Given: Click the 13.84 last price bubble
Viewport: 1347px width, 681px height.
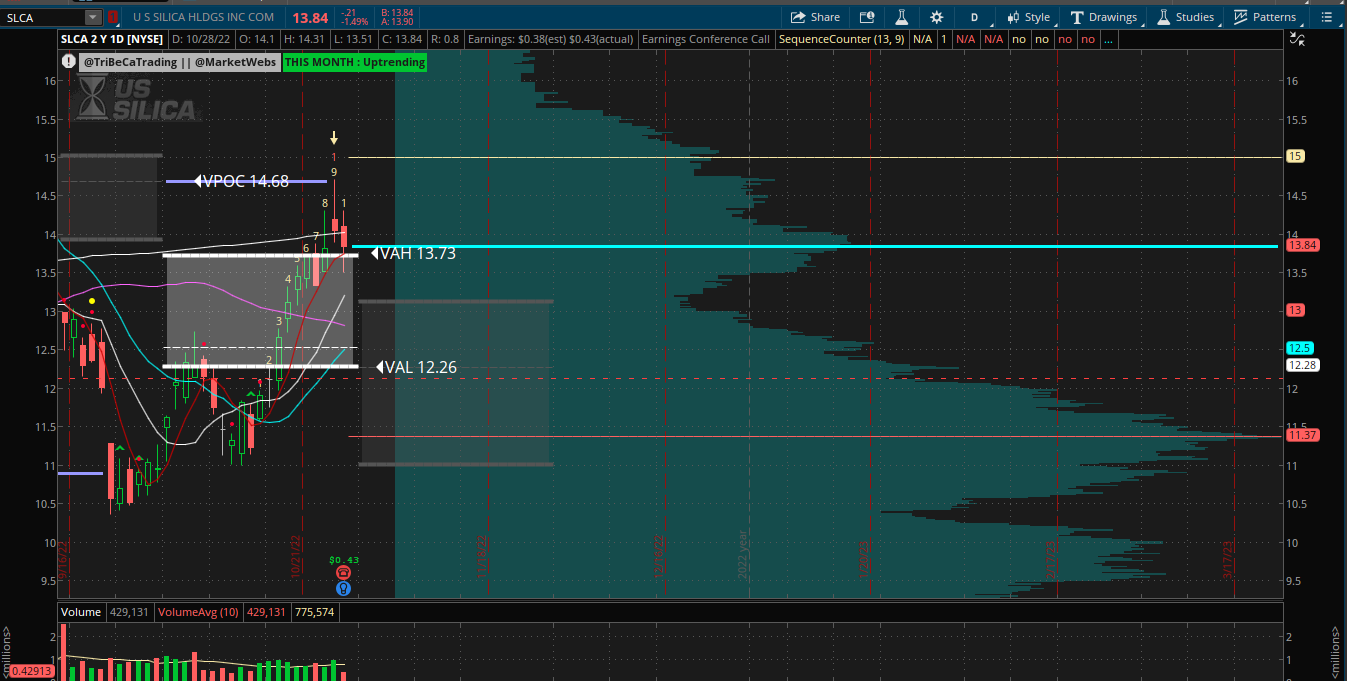Looking at the screenshot, I should 1301,245.
